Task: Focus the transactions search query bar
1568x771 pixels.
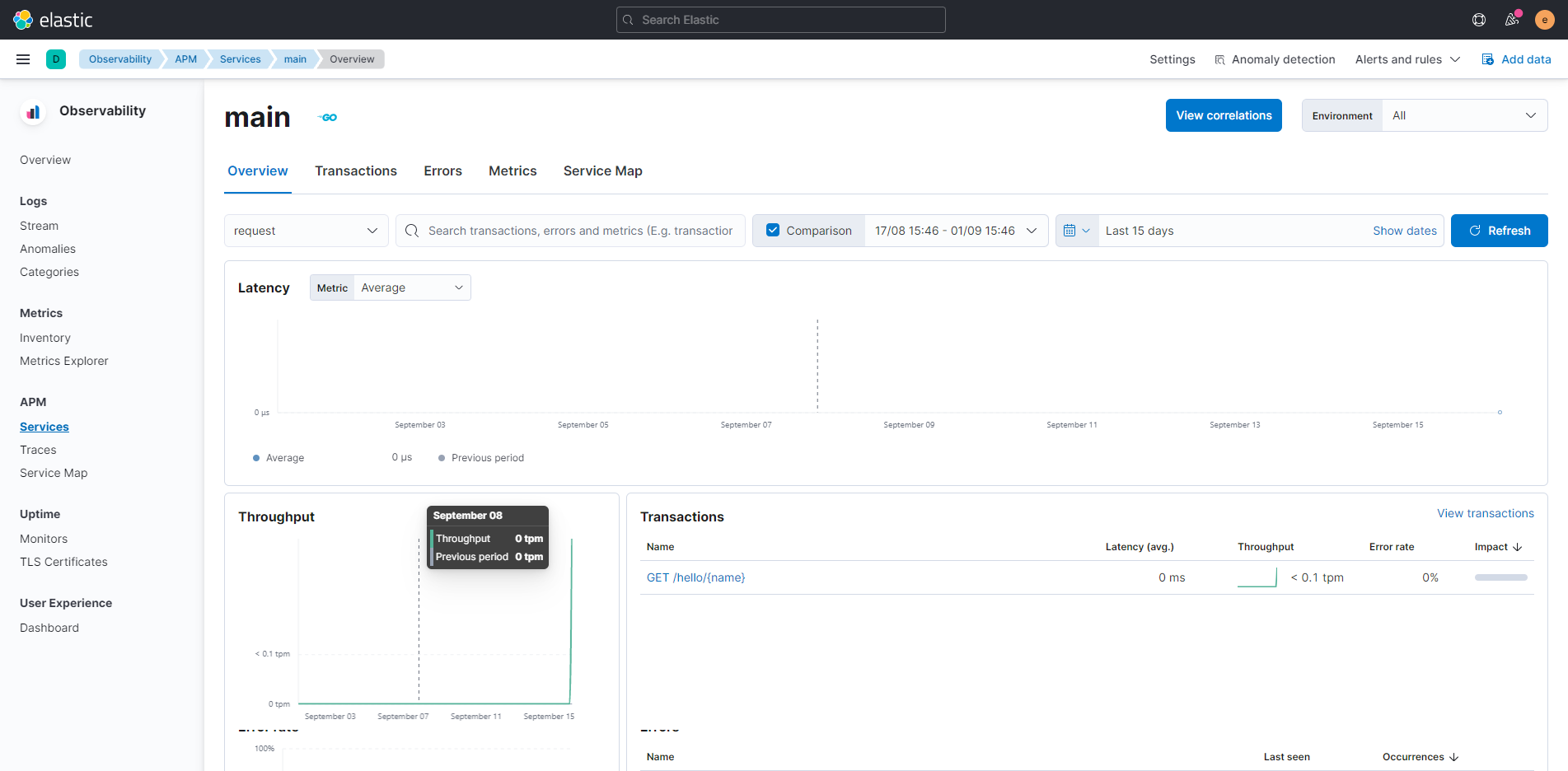Action: pos(570,231)
